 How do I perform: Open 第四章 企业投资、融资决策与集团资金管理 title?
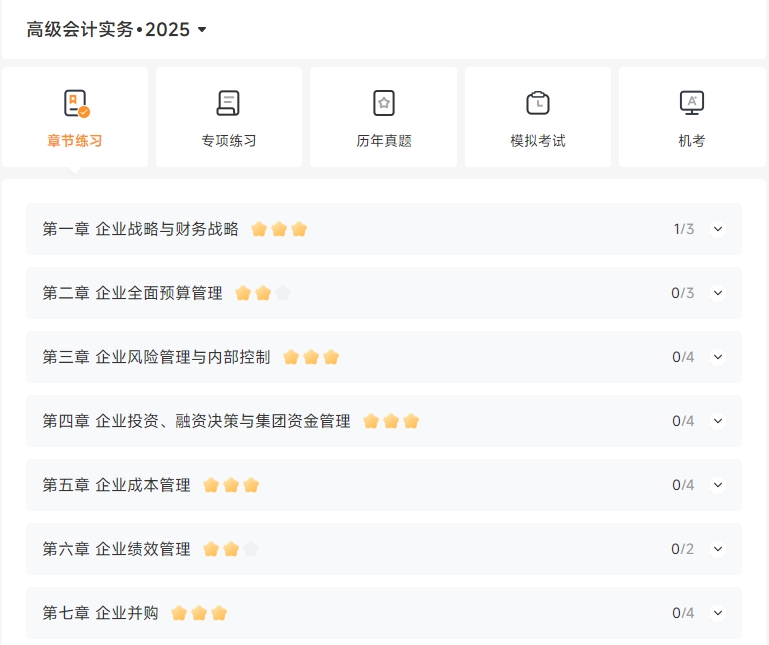[x=196, y=421]
